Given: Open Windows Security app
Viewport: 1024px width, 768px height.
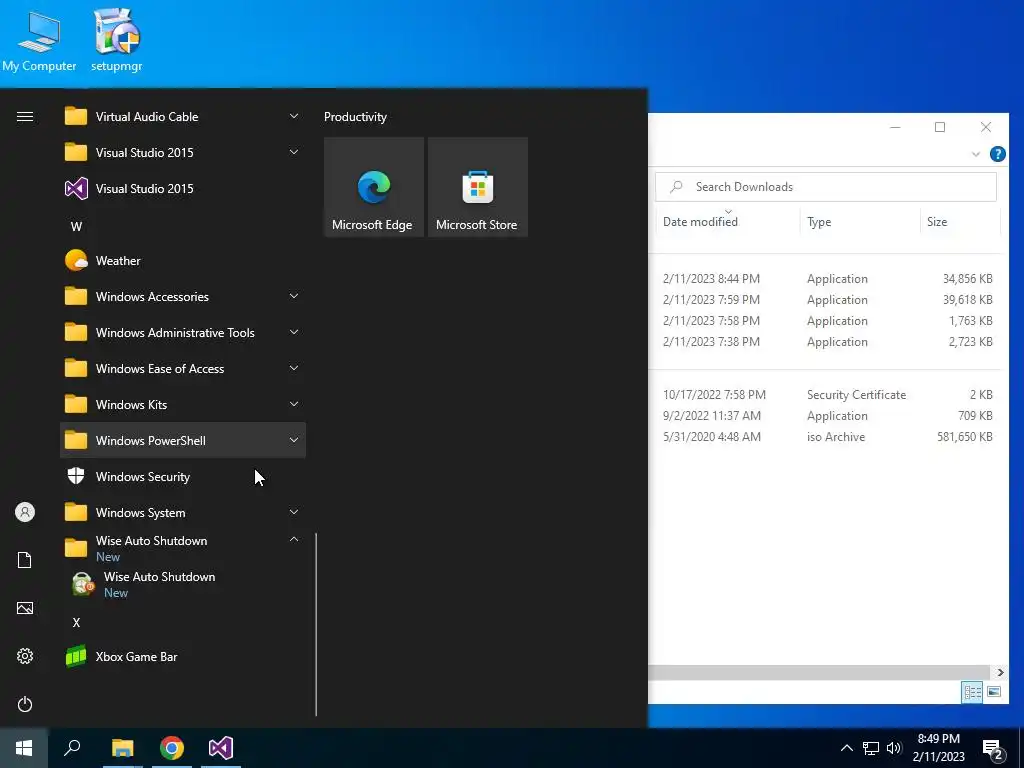Looking at the screenshot, I should [183, 477].
